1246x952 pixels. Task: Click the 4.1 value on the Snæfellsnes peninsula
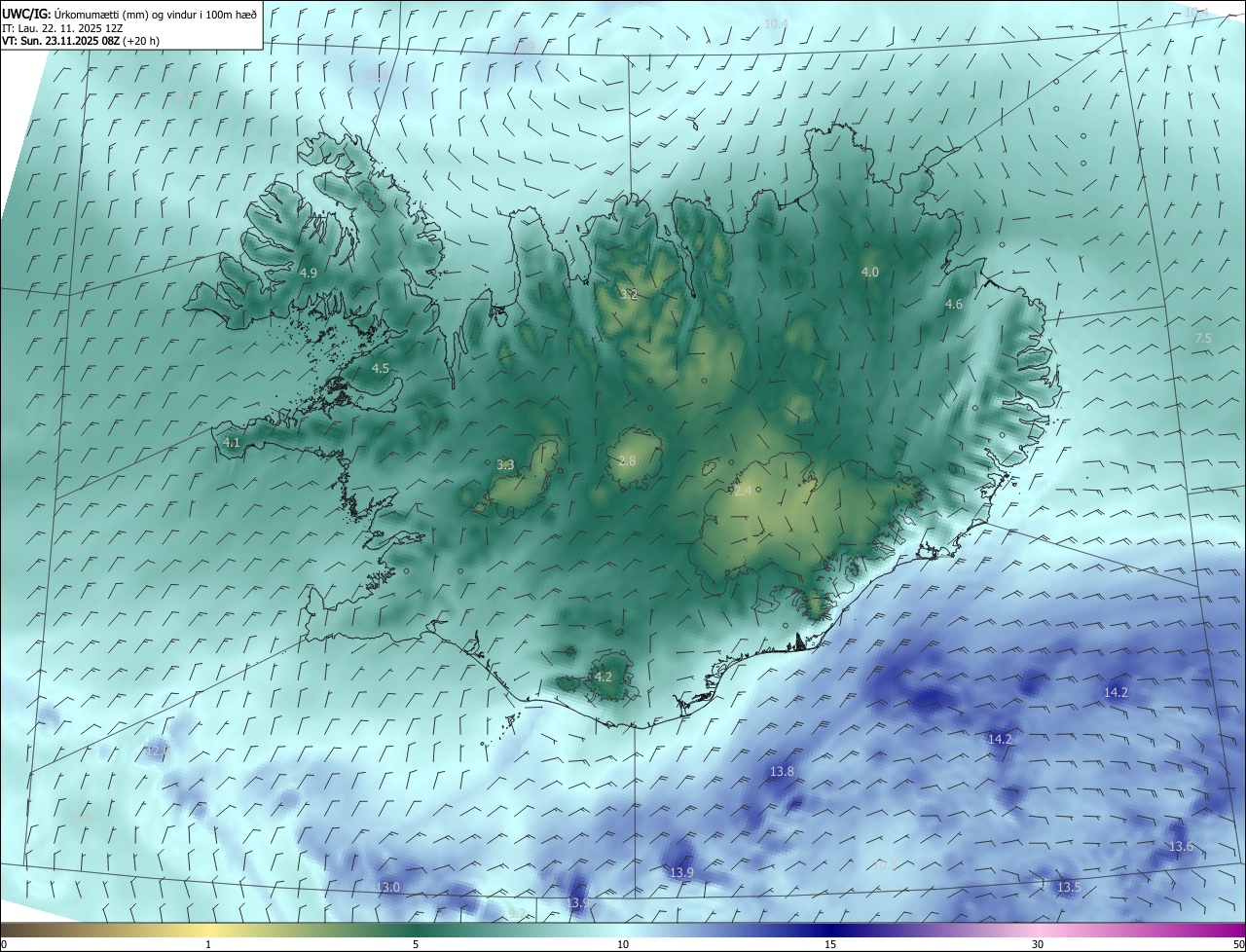[232, 443]
